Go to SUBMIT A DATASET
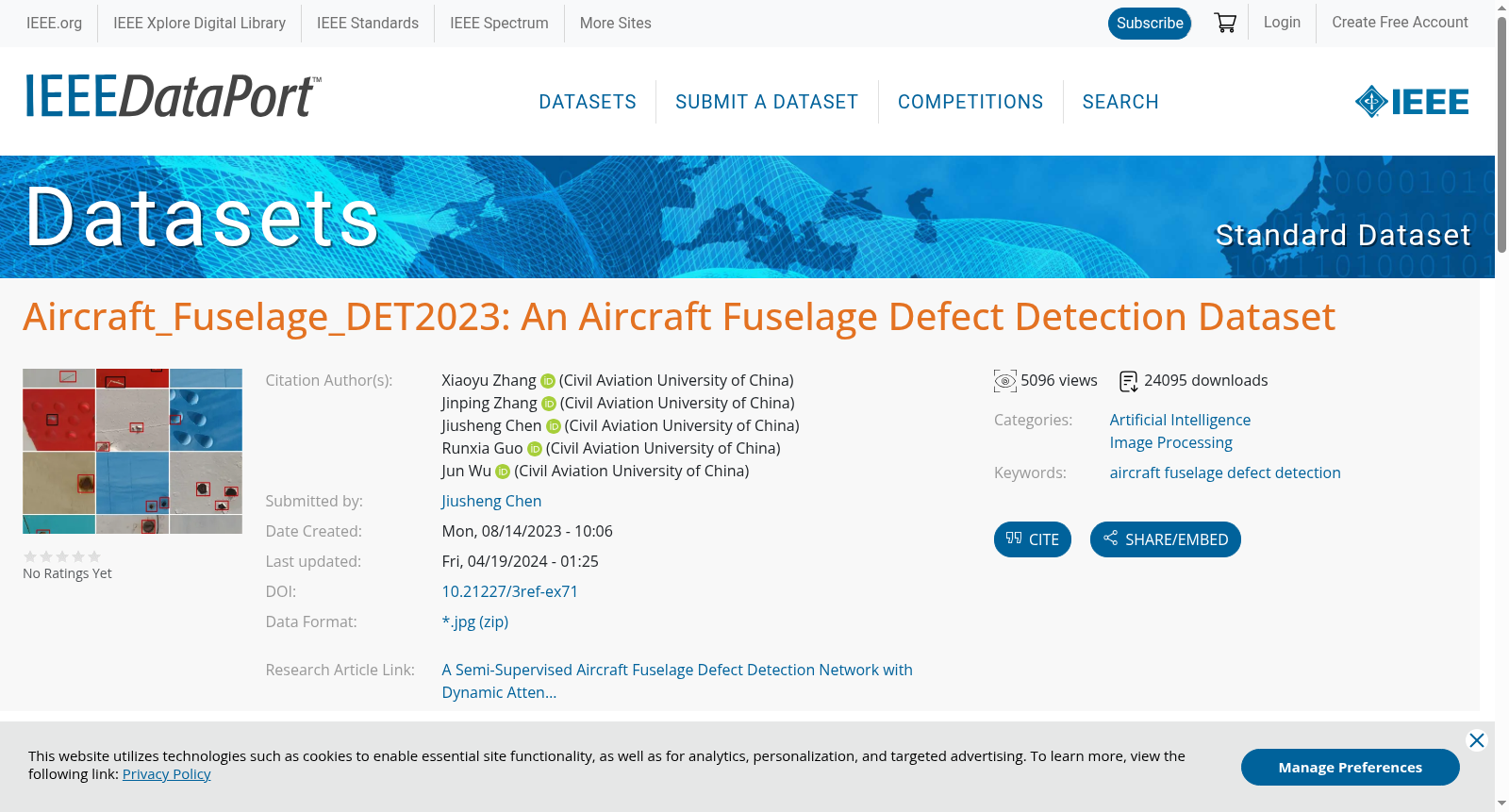Image resolution: width=1509 pixels, height=812 pixels. pyautogui.click(x=767, y=102)
